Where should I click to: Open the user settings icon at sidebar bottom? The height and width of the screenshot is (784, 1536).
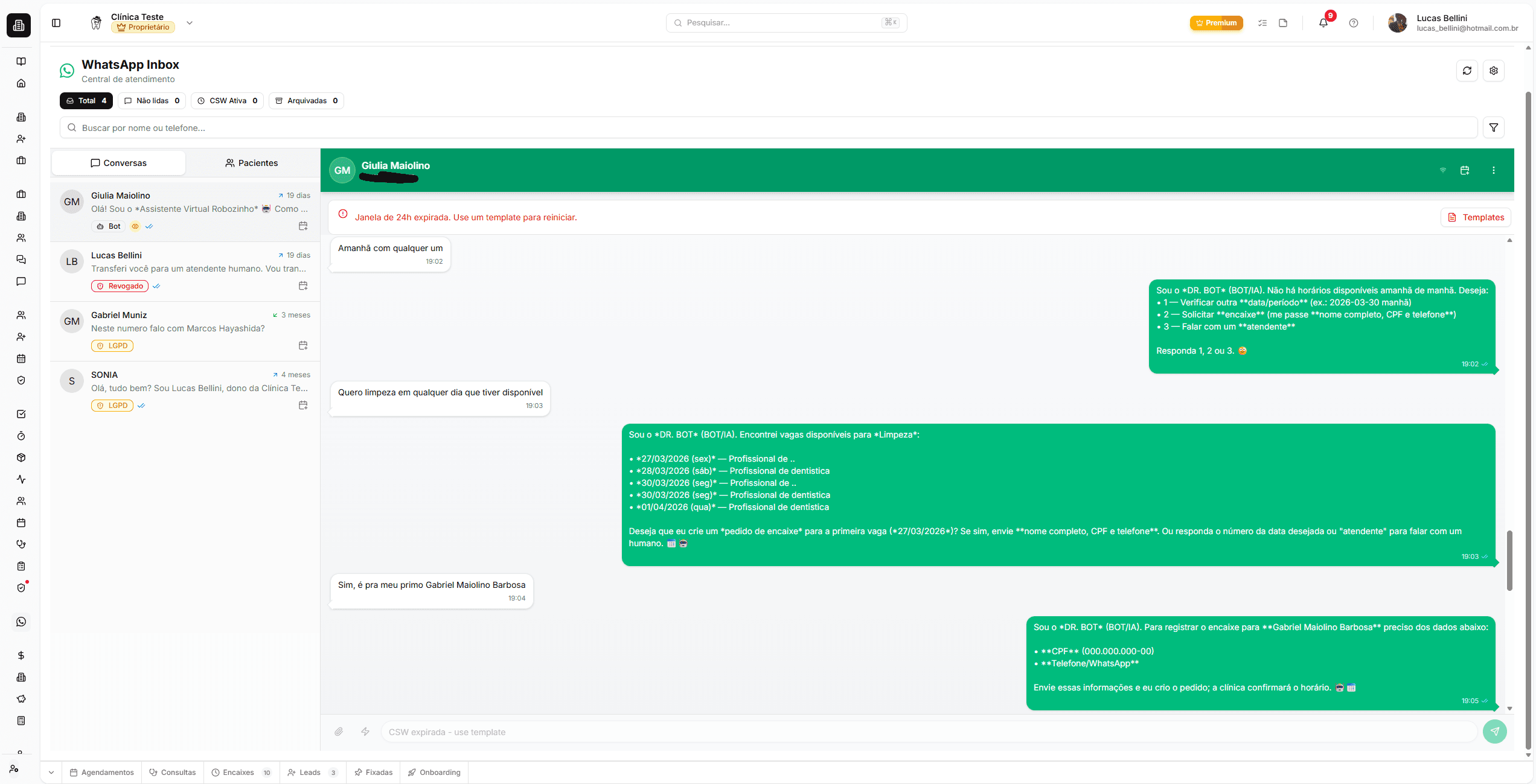coord(14,769)
